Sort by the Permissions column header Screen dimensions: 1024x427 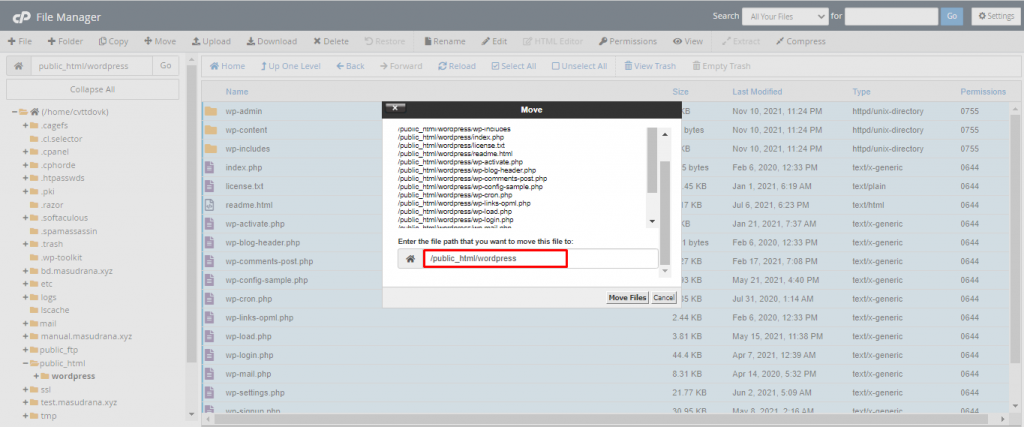[x=983, y=92]
